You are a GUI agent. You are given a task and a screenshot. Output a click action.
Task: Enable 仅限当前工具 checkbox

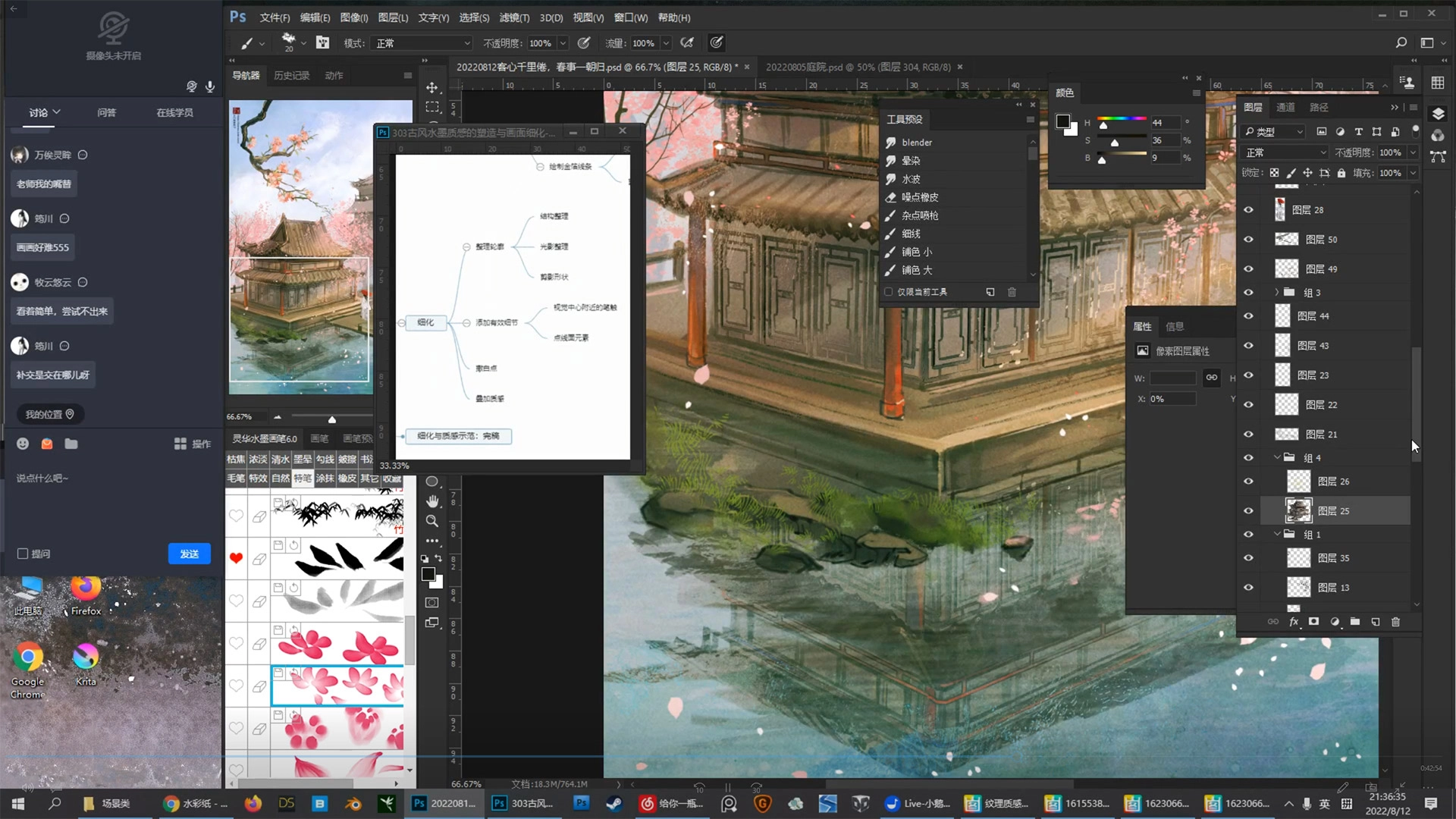pos(888,292)
